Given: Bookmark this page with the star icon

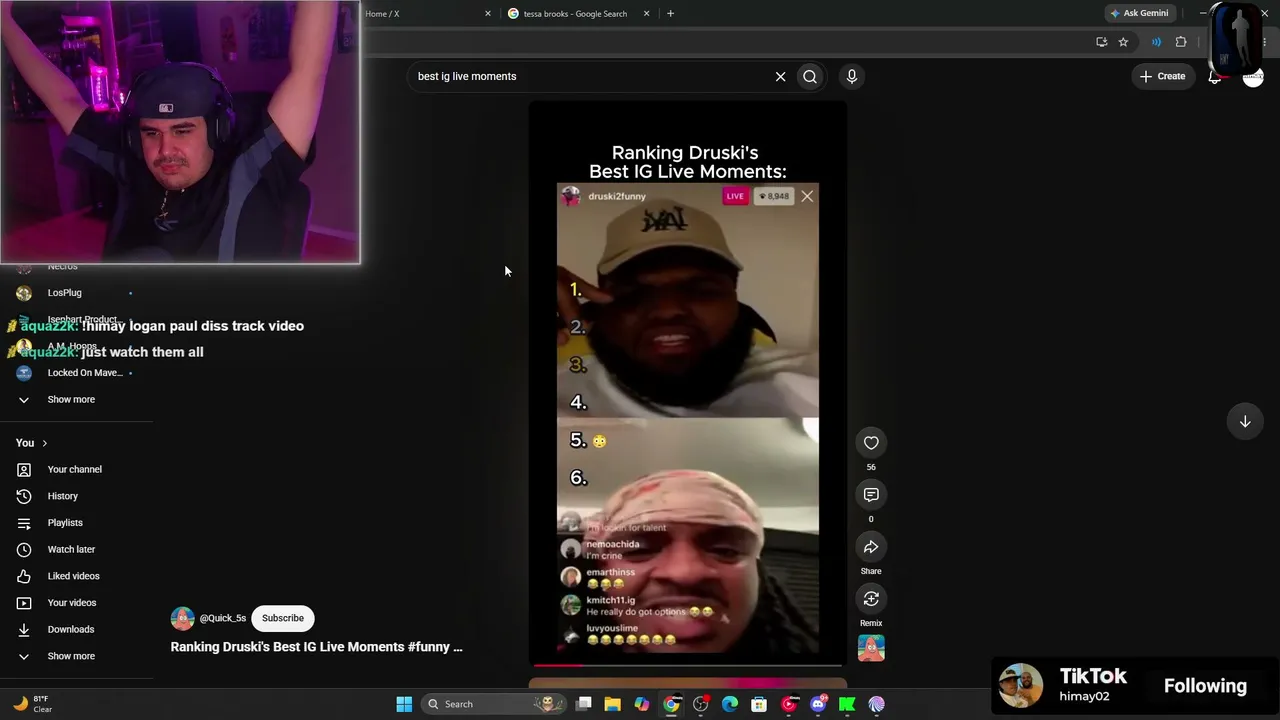Looking at the screenshot, I should click(1123, 42).
